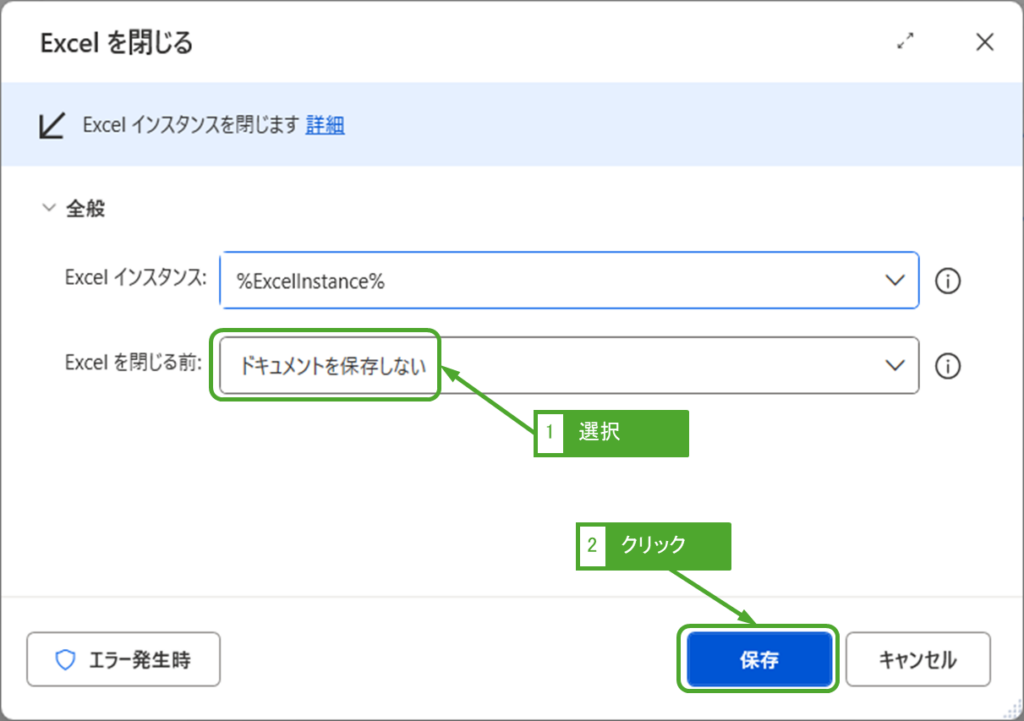The width and height of the screenshot is (1024, 721).
Task: Click the Excel インスタンス: field label
Action: coord(135,278)
